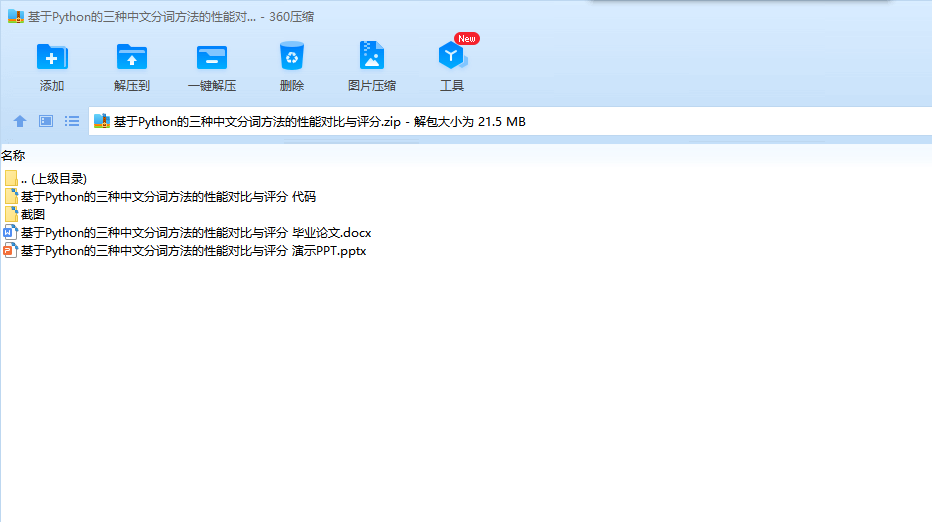Viewport: 932px width, 522px height.
Task: Click the folder icon of 上级目录
Action: click(x=10, y=178)
